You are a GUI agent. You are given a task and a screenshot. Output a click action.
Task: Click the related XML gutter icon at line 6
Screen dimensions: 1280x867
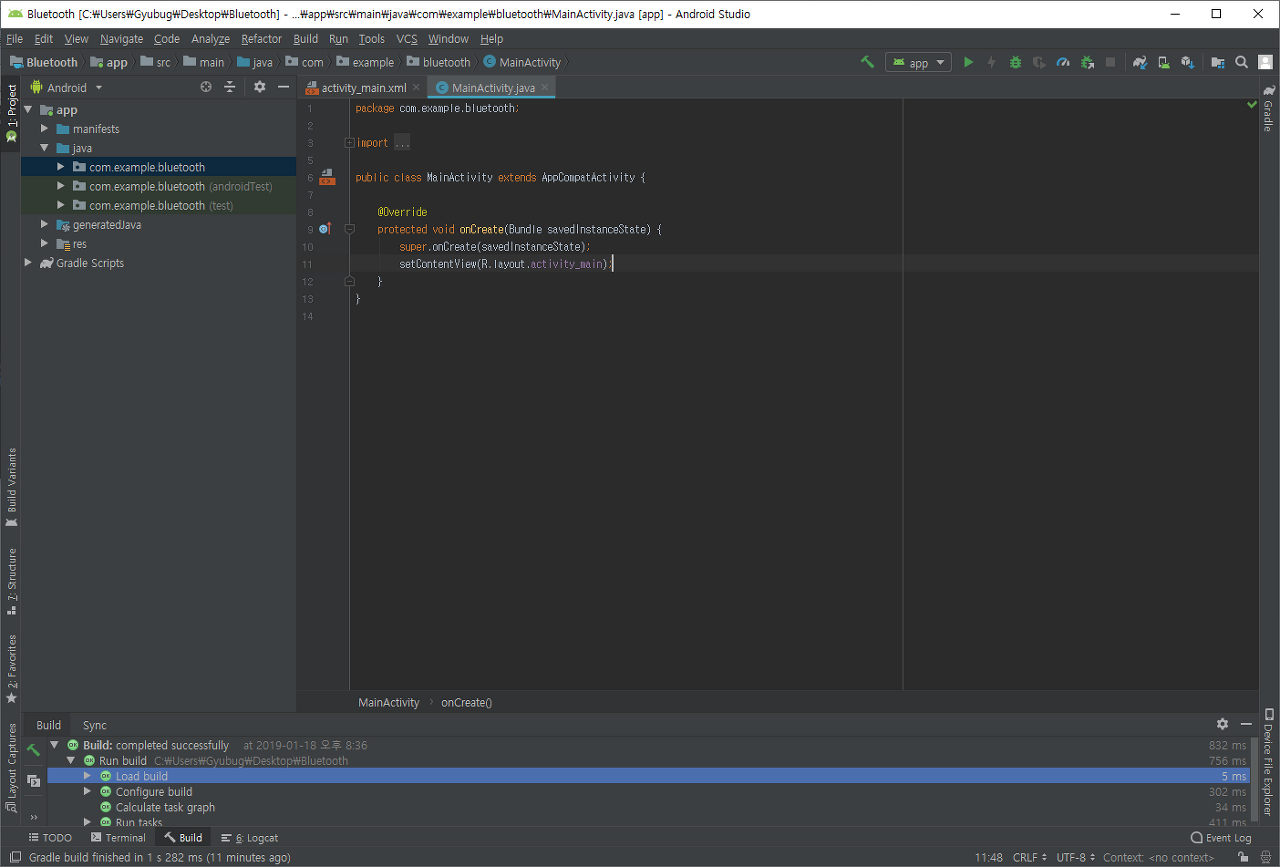coord(327,177)
